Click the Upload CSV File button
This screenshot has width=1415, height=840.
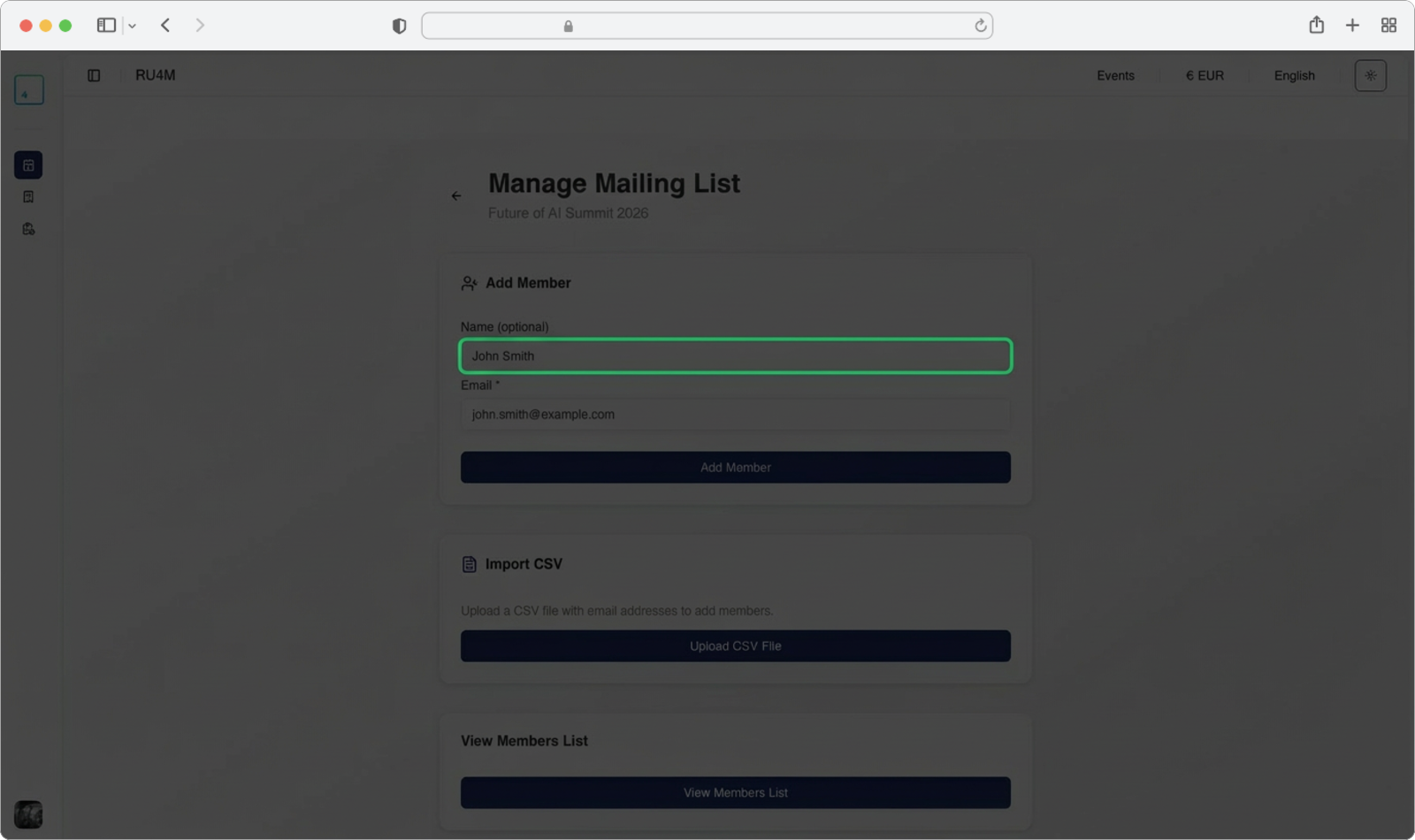point(735,646)
